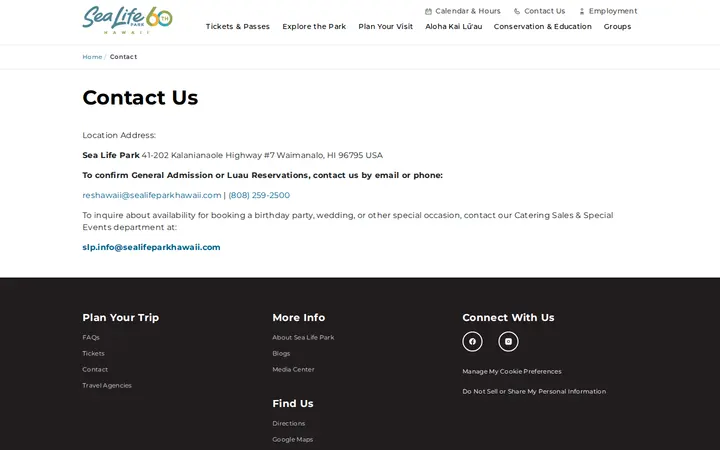Click the slp.info@sealifeparkhawaii.com email link
Viewport: 720px width, 450px height.
[x=151, y=247]
